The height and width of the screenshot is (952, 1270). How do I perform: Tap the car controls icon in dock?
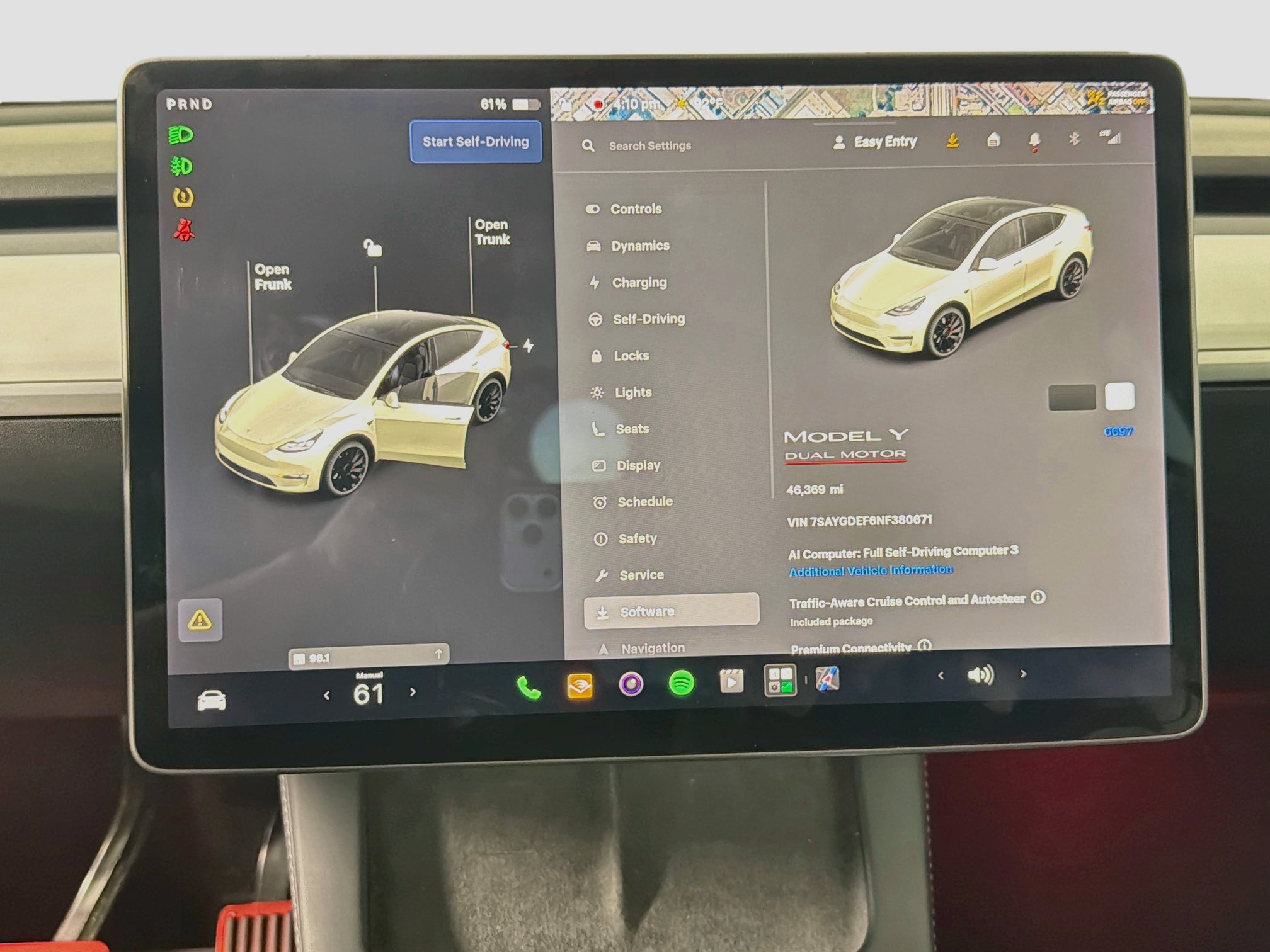click(x=212, y=700)
